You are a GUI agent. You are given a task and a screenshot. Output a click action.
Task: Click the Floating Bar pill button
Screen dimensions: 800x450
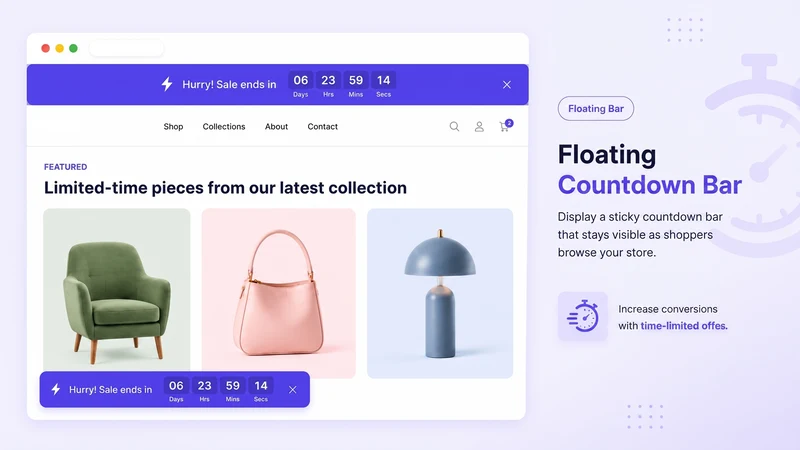click(x=596, y=109)
